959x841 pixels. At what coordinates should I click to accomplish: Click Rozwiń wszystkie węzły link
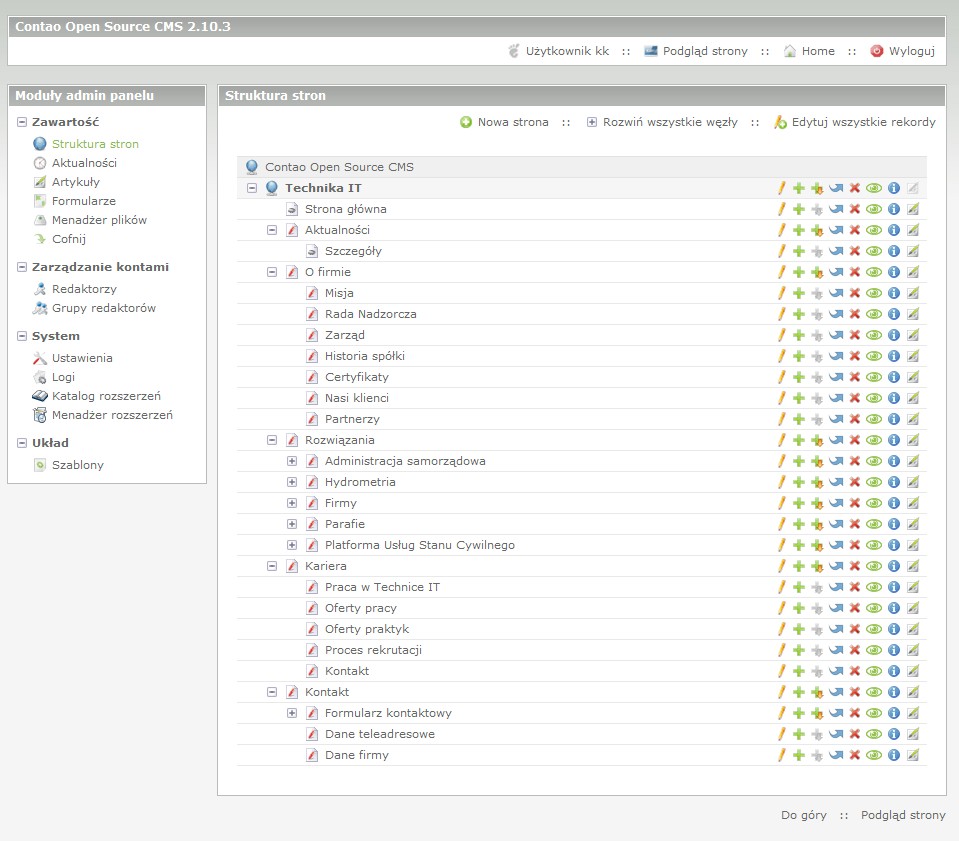pos(670,122)
